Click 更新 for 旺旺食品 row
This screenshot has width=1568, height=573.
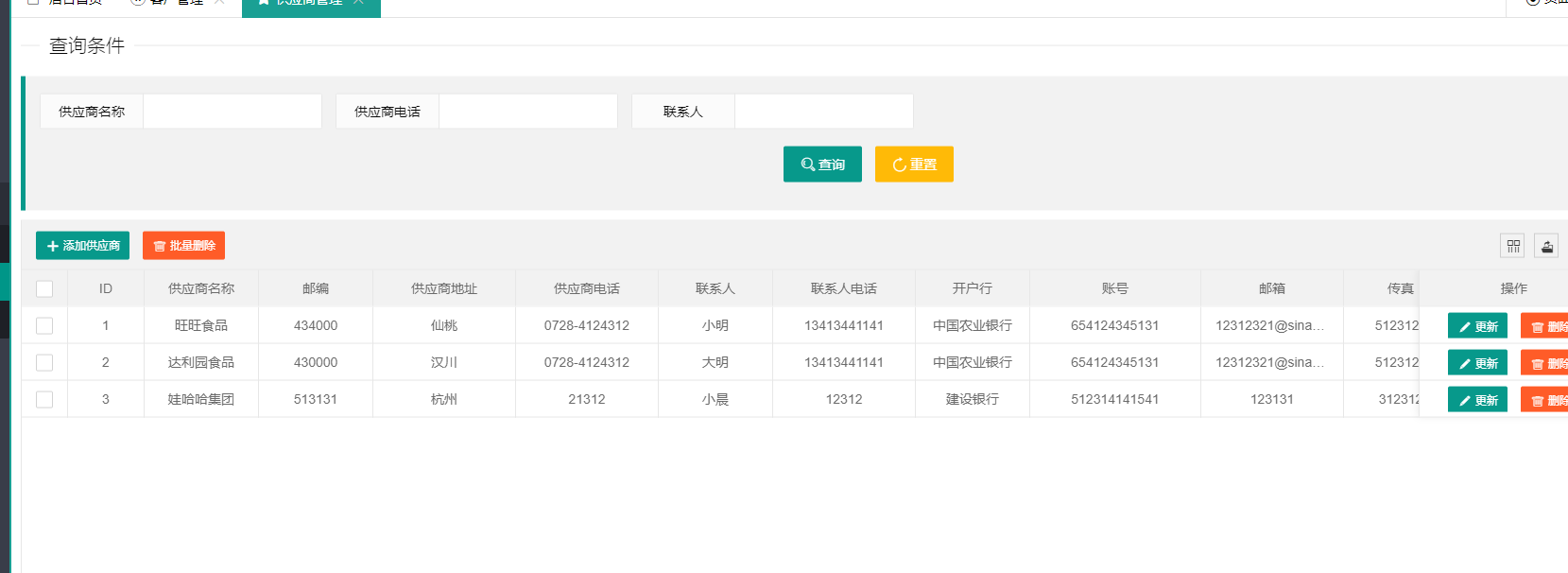(x=1477, y=326)
